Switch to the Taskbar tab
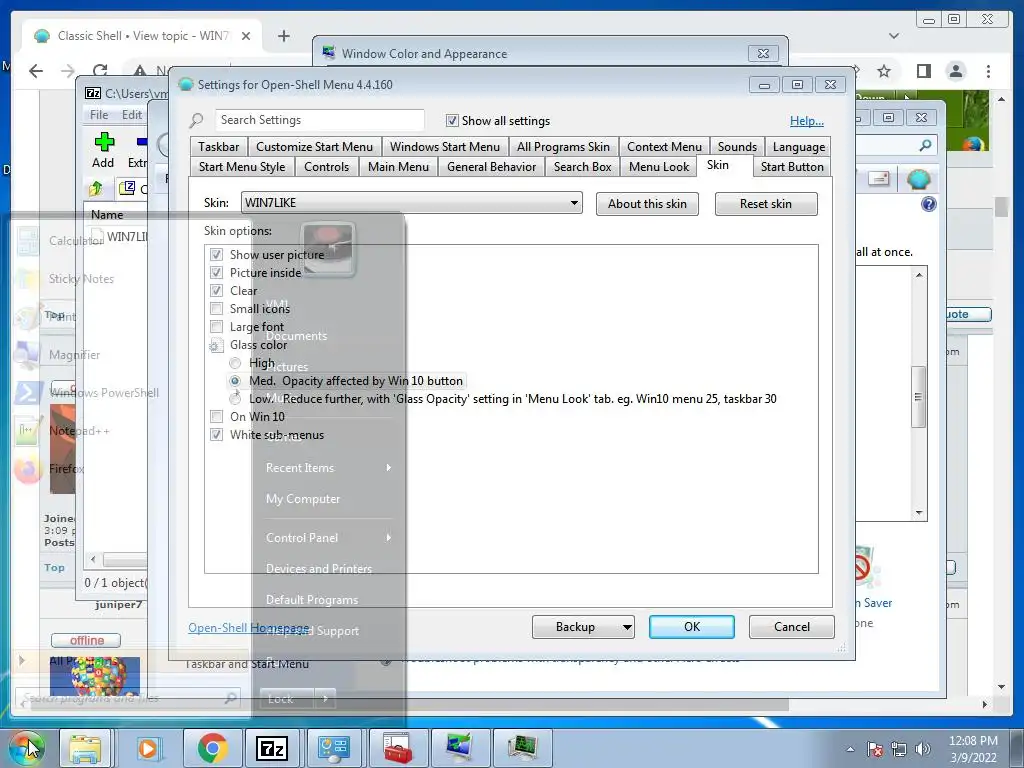The width and height of the screenshot is (1024, 768). pos(219,147)
